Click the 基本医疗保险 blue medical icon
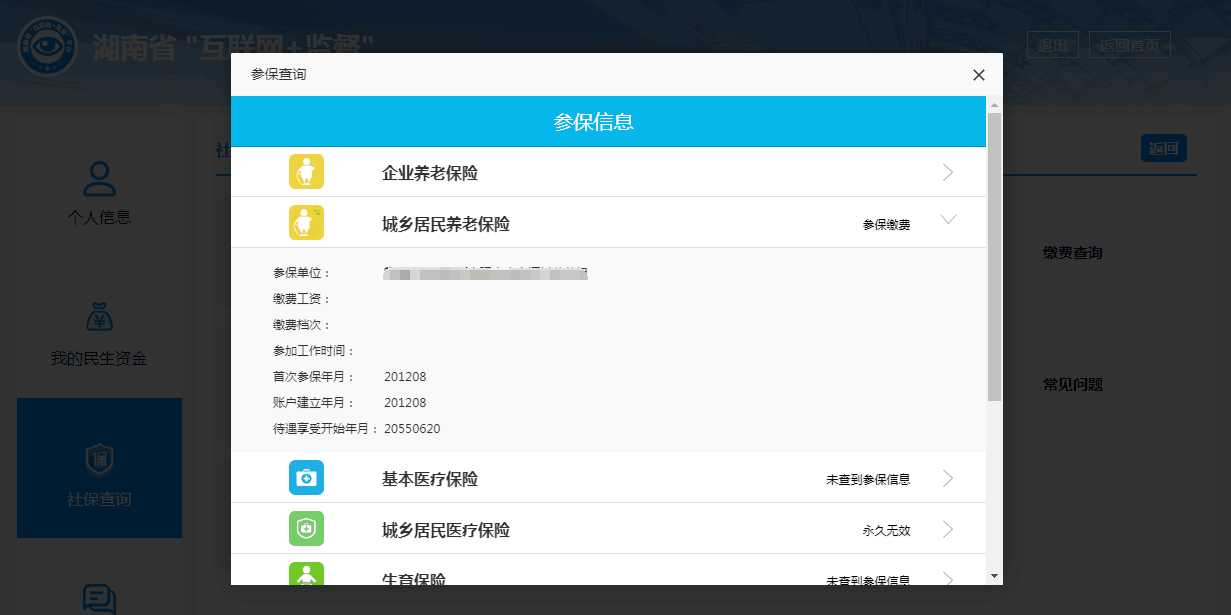Screen dimensions: 1231x615 306,478
